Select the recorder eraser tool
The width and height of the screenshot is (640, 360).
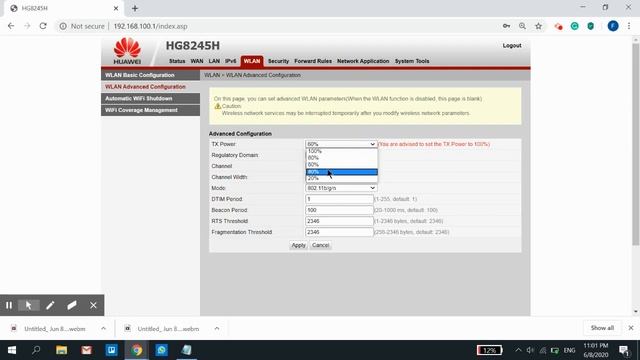coord(71,305)
